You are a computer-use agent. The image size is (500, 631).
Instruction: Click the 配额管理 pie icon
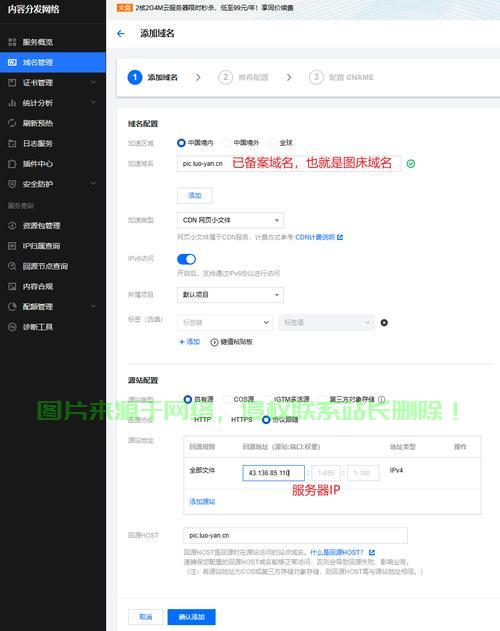12,307
